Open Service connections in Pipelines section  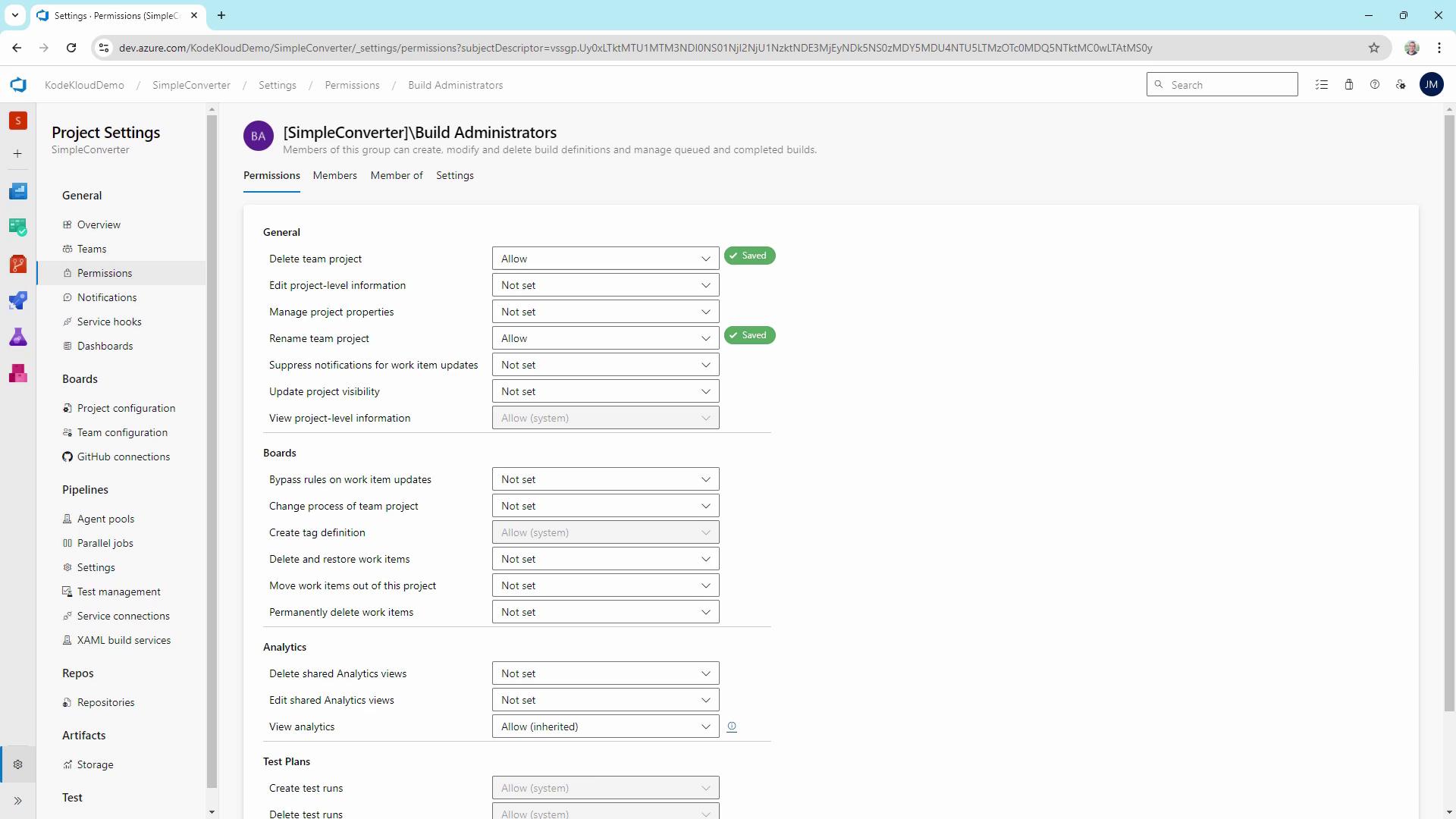pyautogui.click(x=123, y=616)
